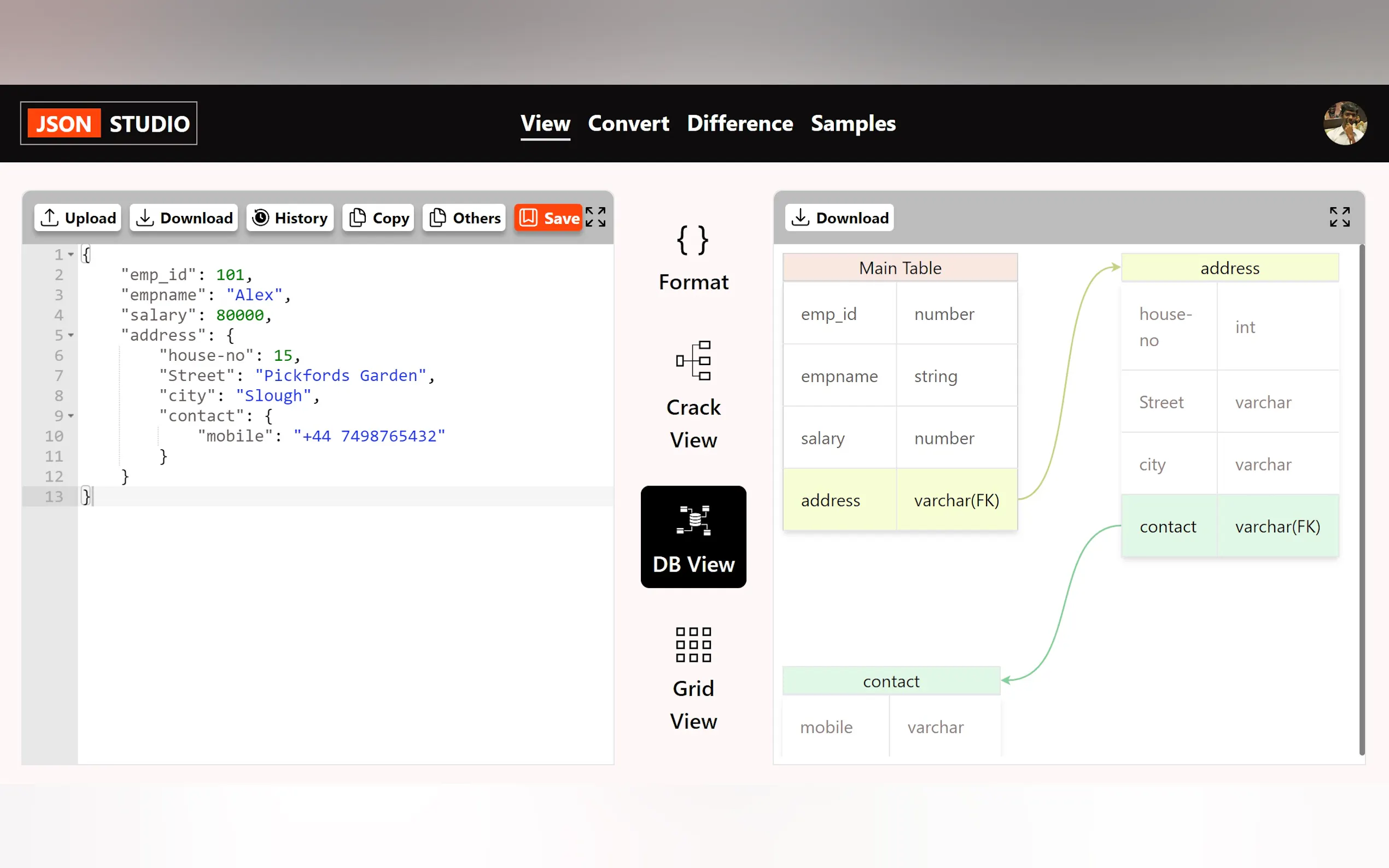1389x868 pixels.
Task: Select the DB View icon
Action: point(693,521)
